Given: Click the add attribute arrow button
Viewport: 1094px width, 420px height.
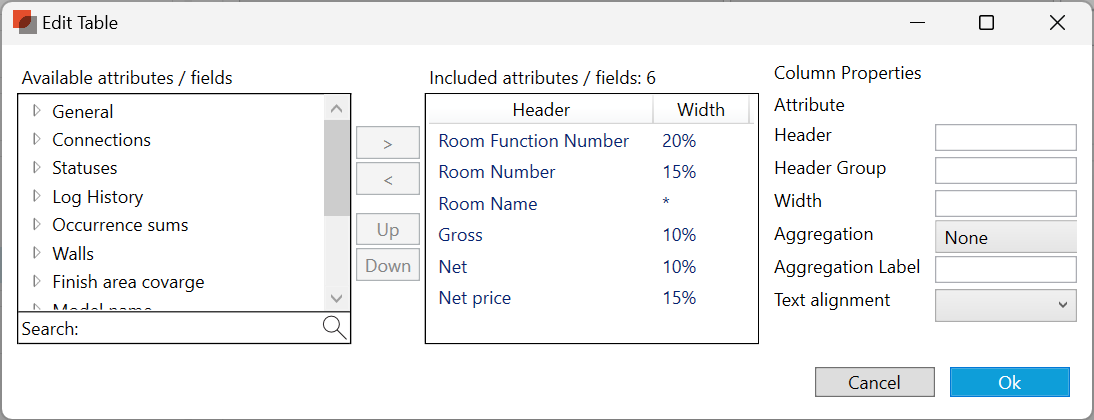Looking at the screenshot, I should point(388,143).
